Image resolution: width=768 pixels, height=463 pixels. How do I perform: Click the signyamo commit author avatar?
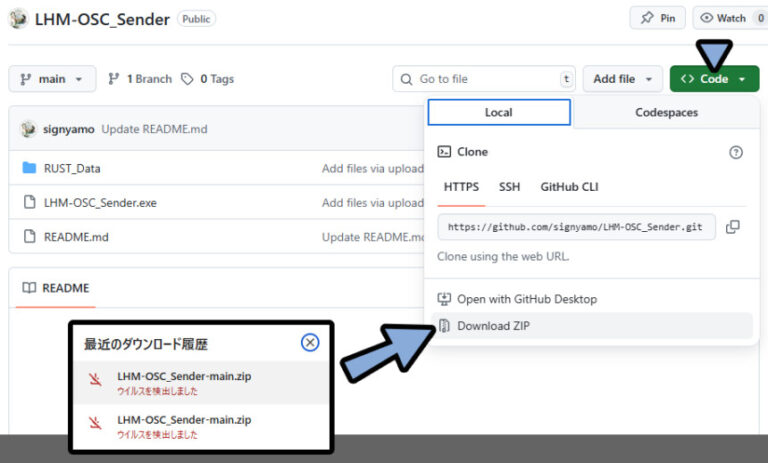pyautogui.click(x=29, y=130)
